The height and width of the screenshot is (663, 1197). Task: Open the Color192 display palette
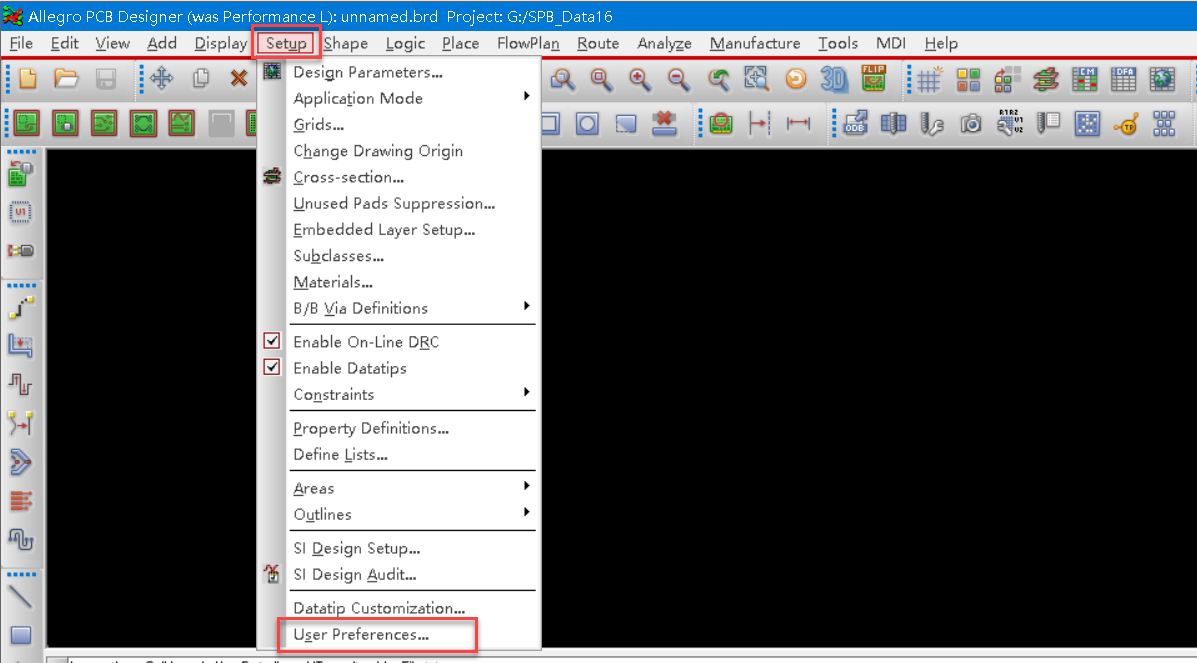(968, 80)
